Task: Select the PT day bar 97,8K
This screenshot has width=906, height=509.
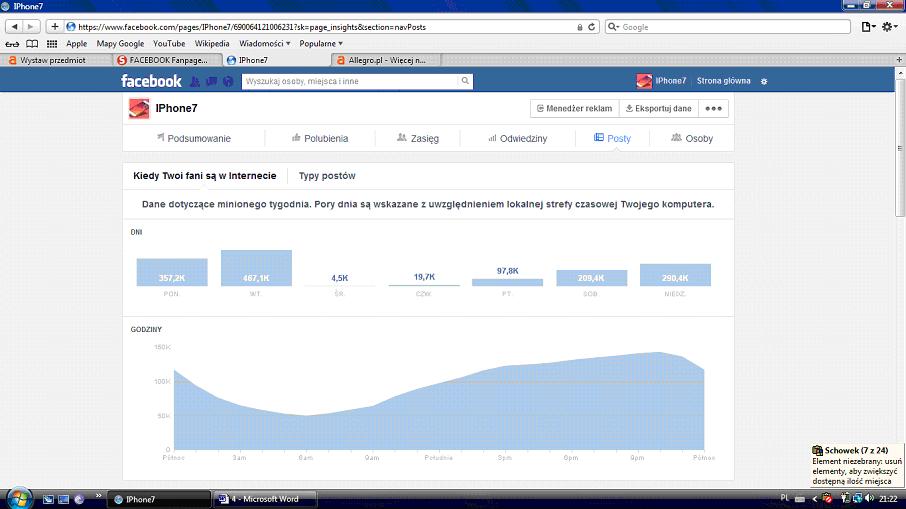Action: point(507,283)
